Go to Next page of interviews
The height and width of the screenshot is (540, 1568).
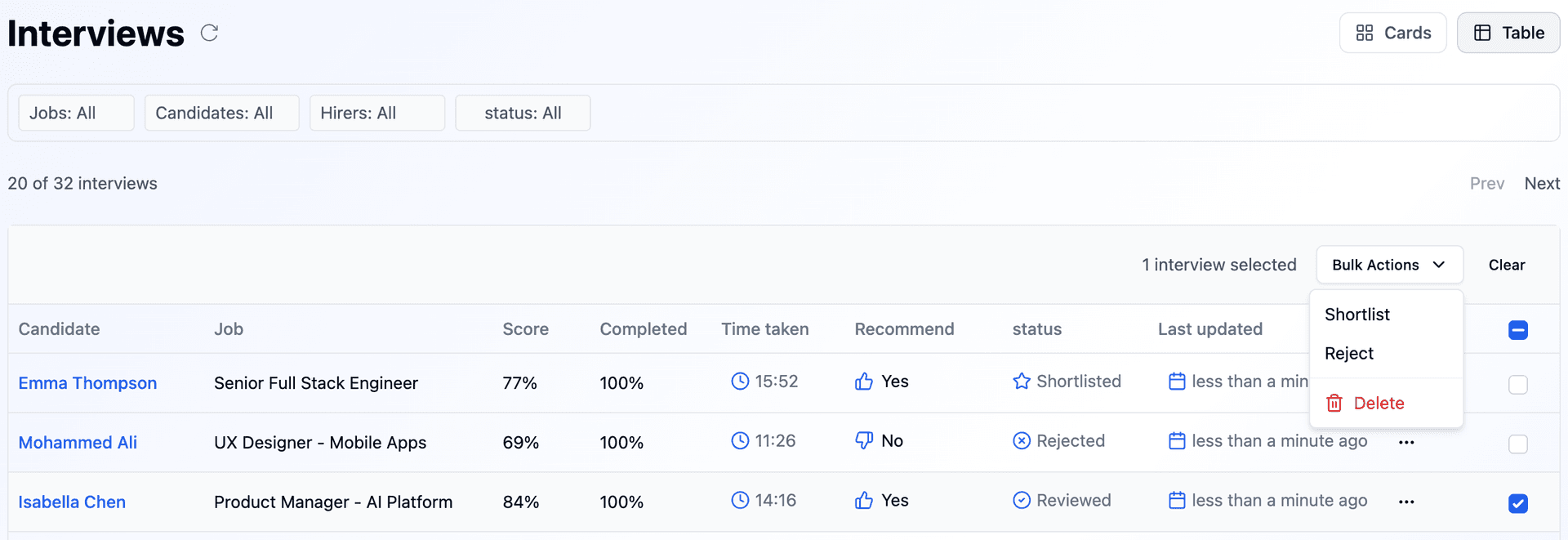tap(1541, 184)
